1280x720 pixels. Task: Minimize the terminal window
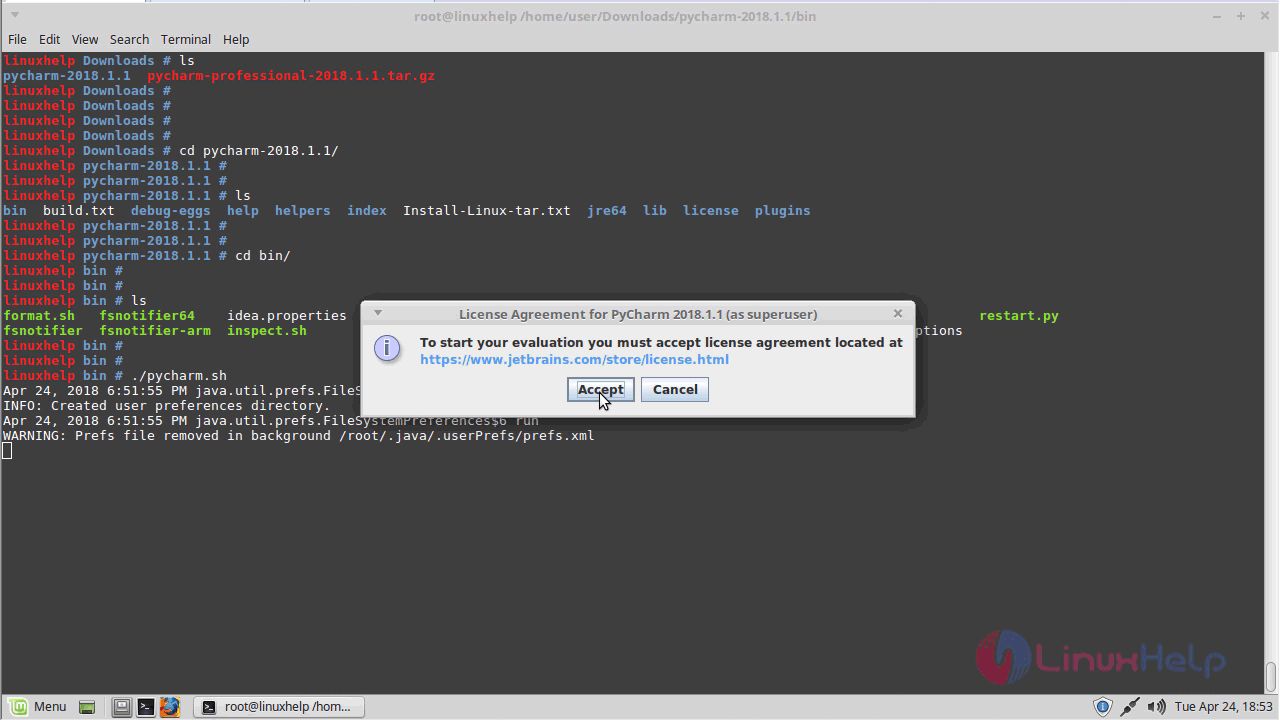click(1216, 15)
